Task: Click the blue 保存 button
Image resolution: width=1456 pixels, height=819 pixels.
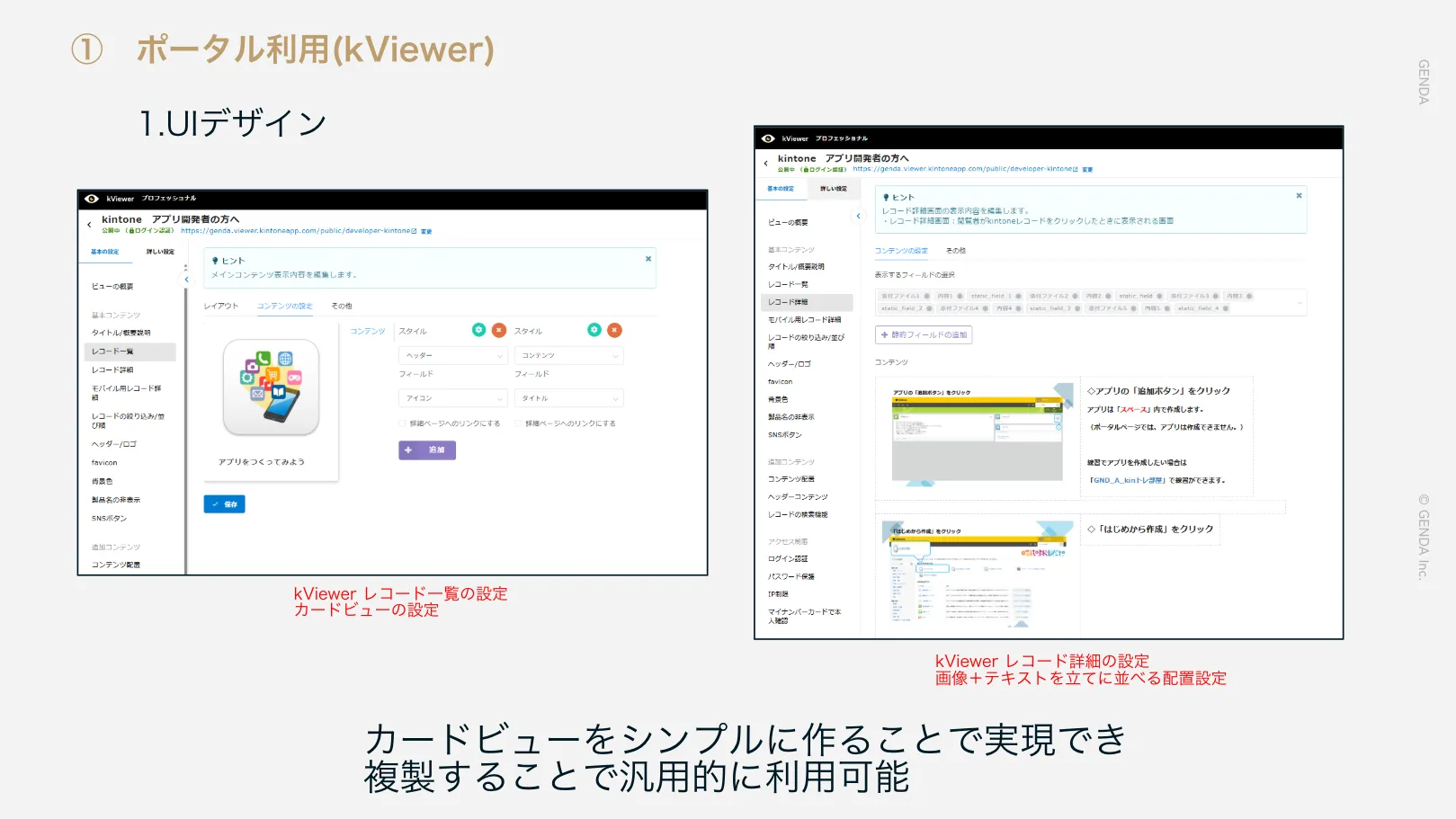Action: (224, 504)
